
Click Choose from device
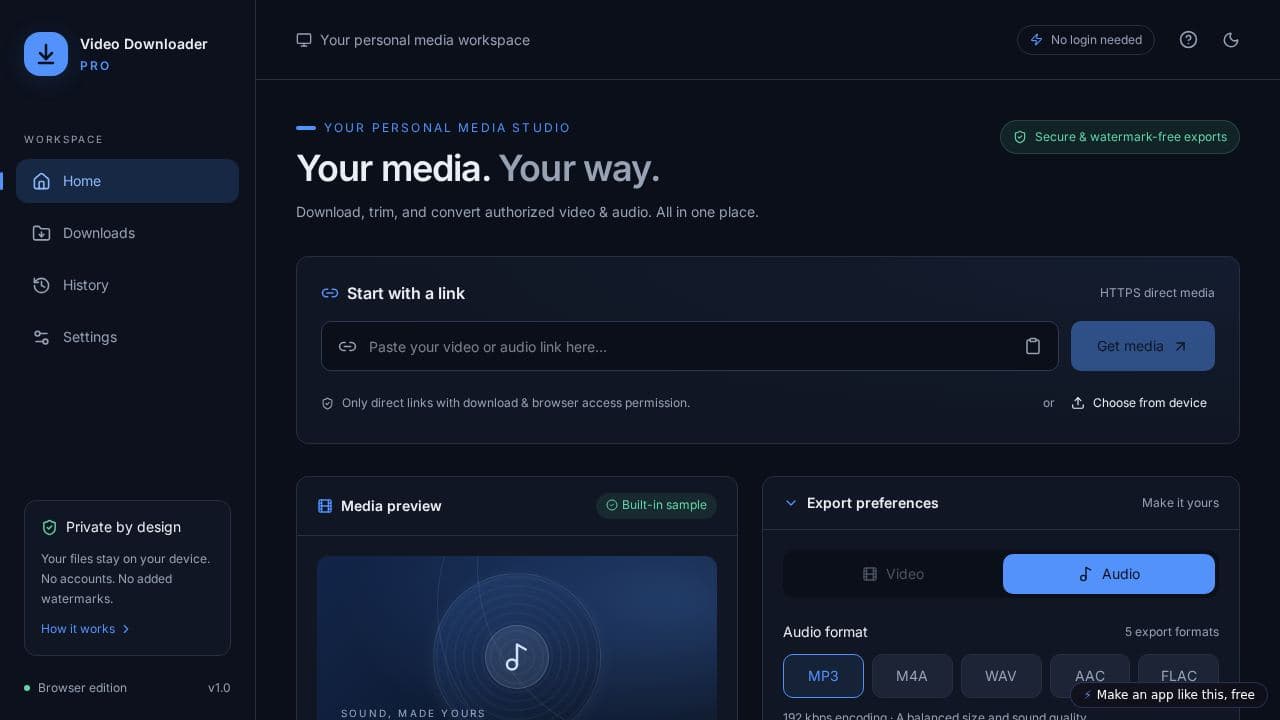(x=1139, y=403)
